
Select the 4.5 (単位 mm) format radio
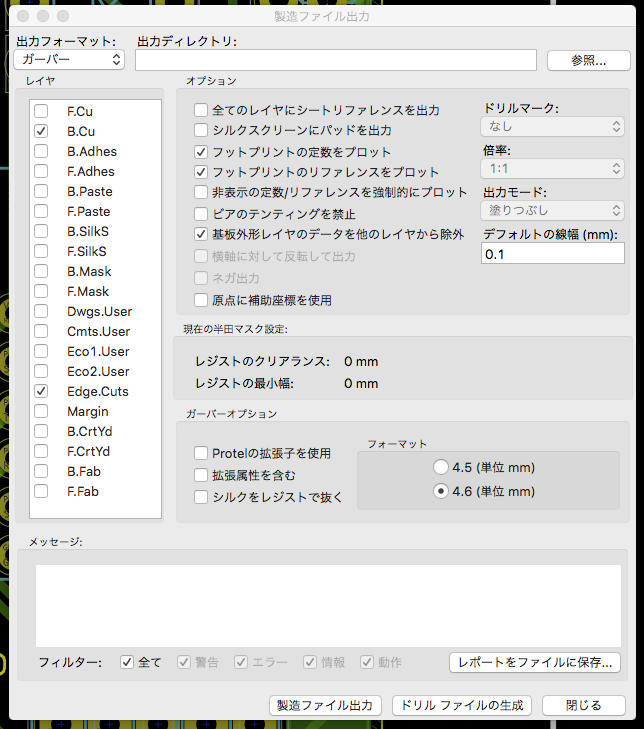[441, 467]
